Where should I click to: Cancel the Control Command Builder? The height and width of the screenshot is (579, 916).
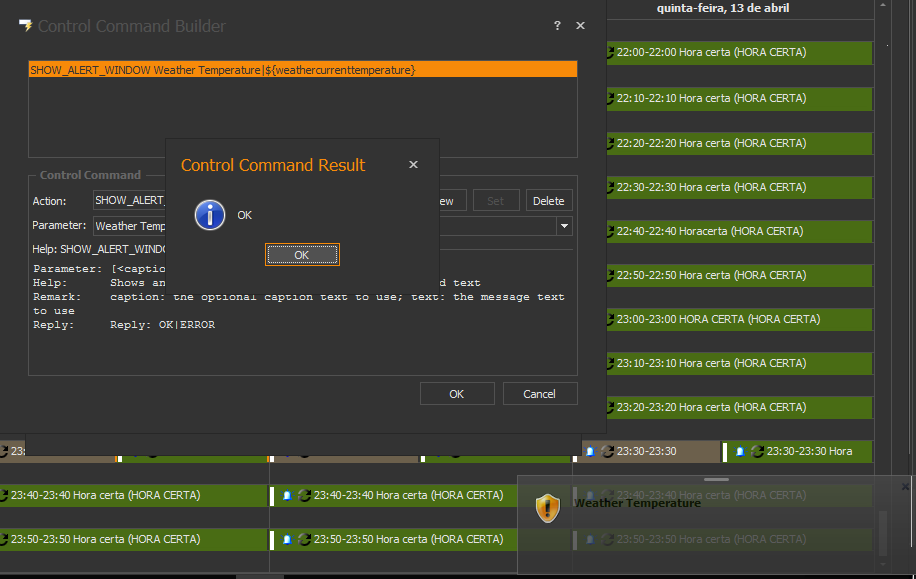pyautogui.click(x=539, y=394)
